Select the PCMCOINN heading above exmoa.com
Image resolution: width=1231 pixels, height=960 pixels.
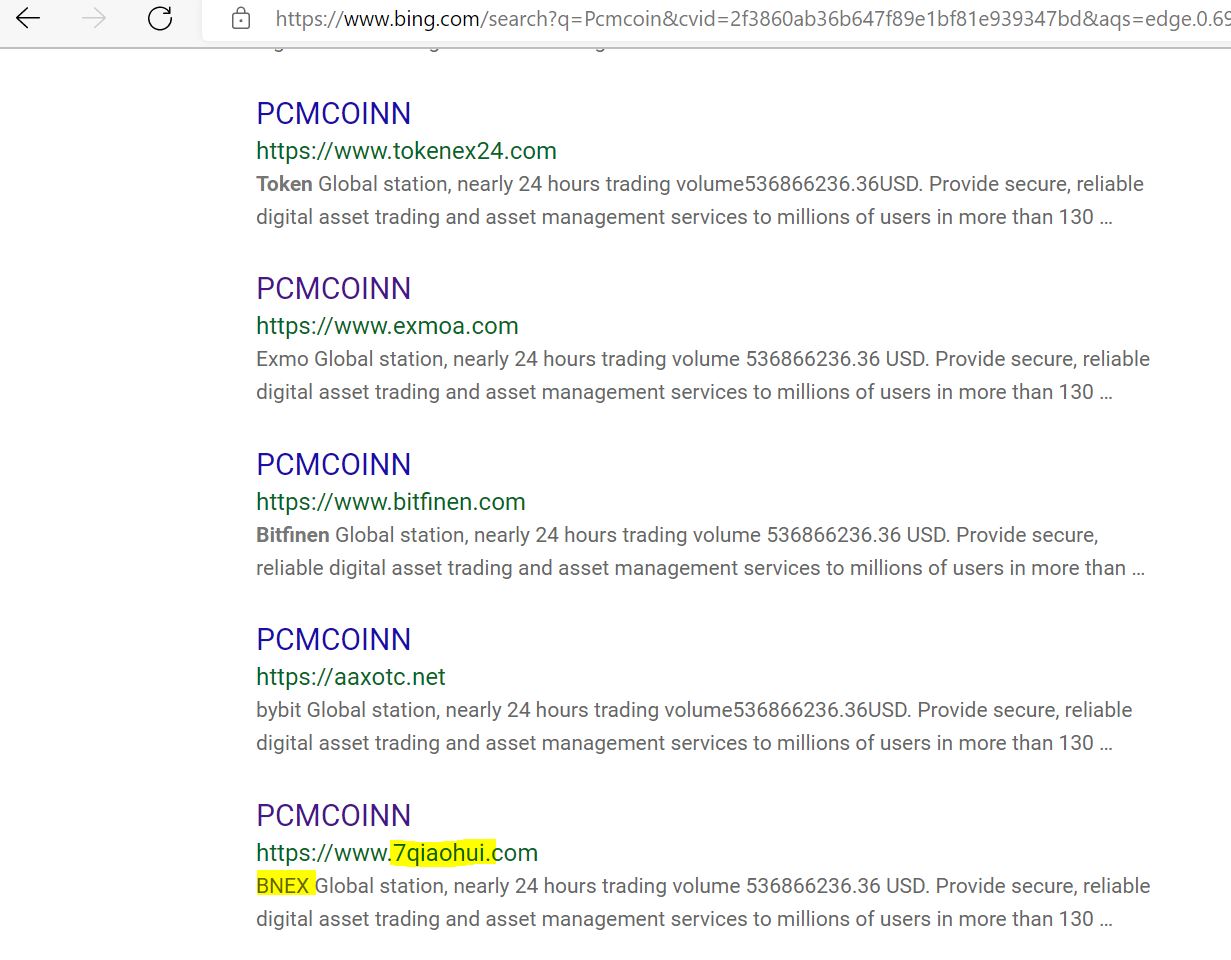[333, 288]
